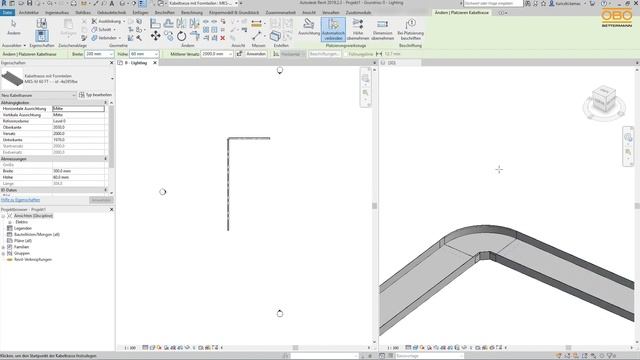
Task: Click the greyed Anwenden button in properties panel
Action: click(101, 200)
